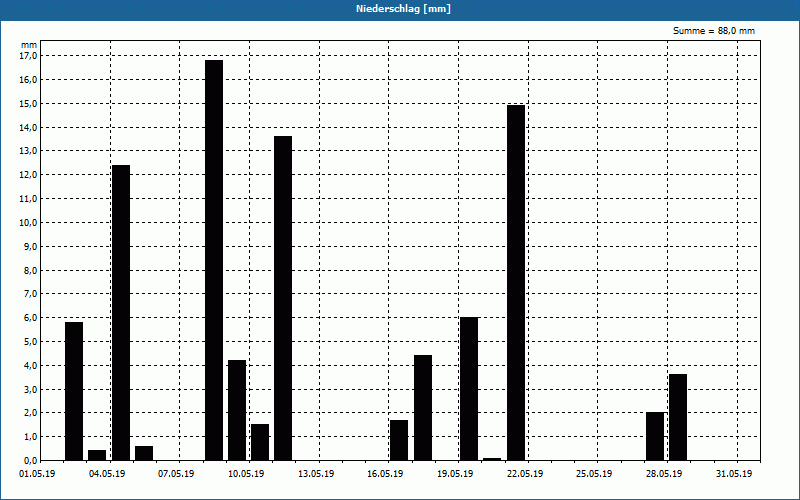Click the "01.05.19" date label
Screen dimensions: 800x500
point(37,474)
